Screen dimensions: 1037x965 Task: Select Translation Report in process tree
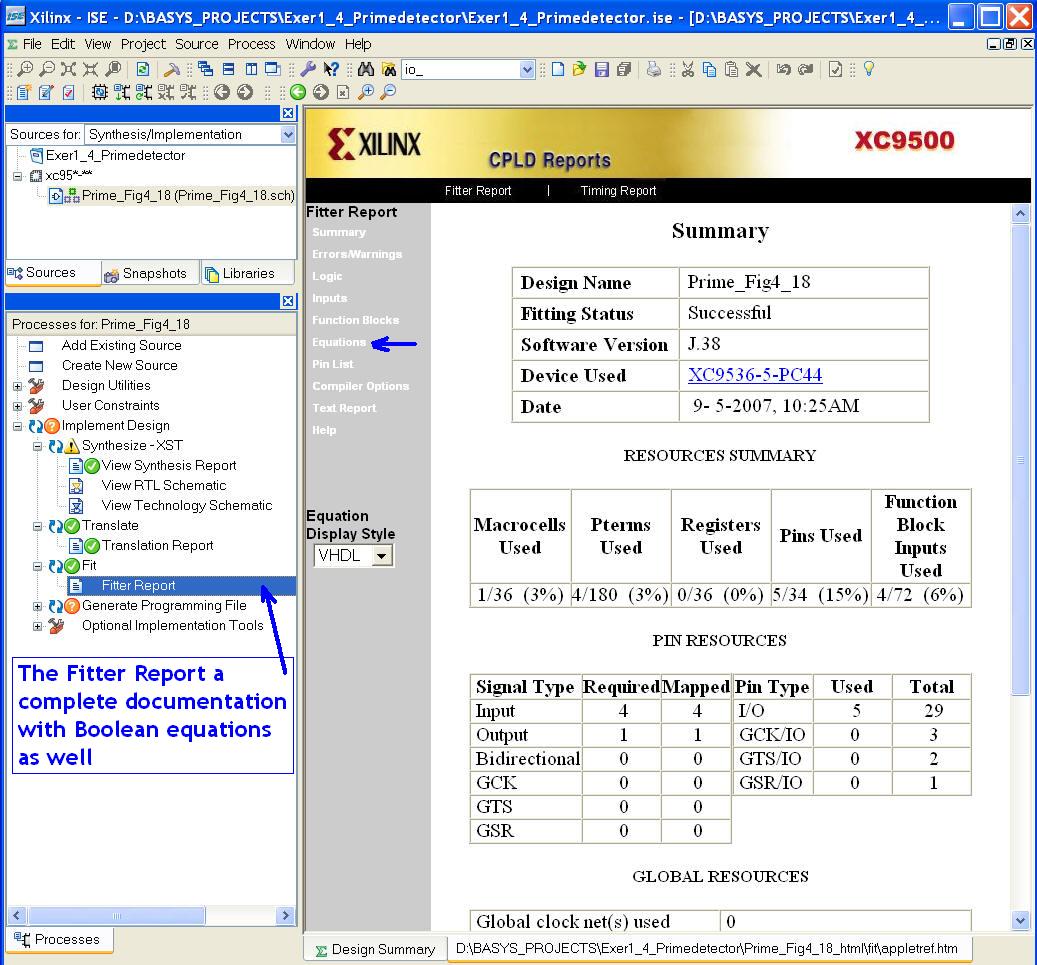click(x=157, y=546)
